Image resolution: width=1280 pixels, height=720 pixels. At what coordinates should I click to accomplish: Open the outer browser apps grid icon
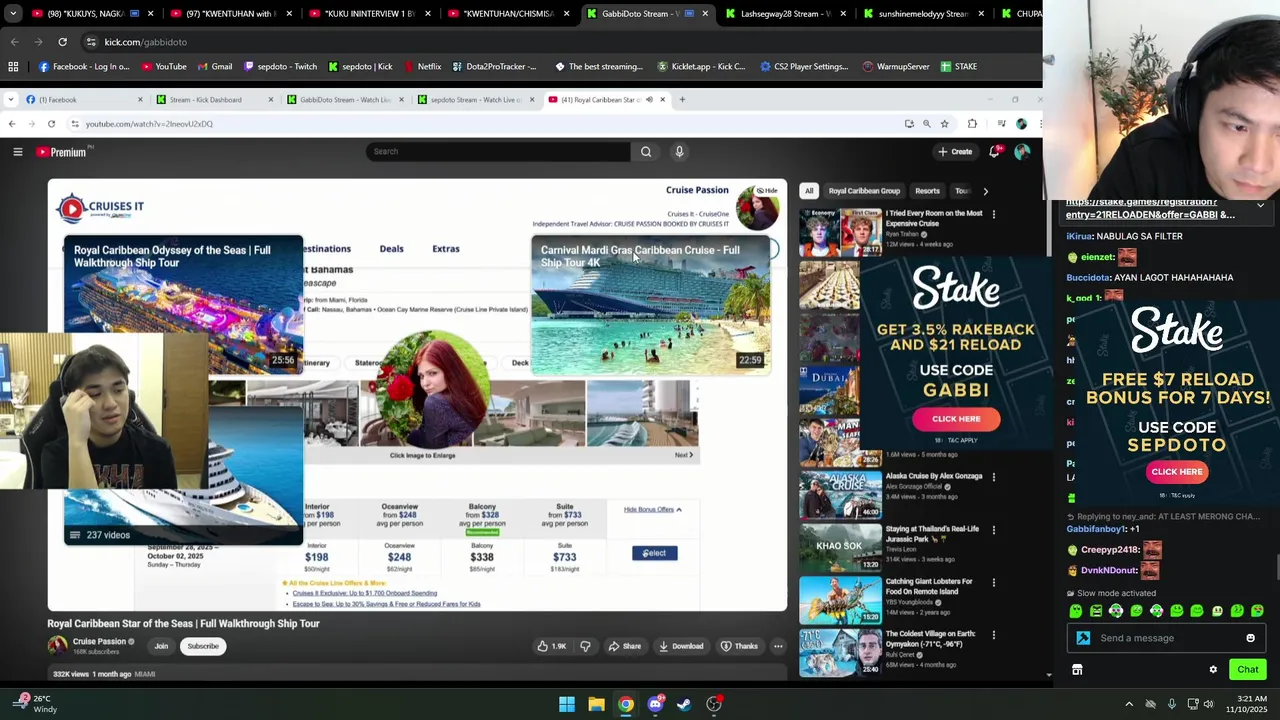pyautogui.click(x=13, y=67)
